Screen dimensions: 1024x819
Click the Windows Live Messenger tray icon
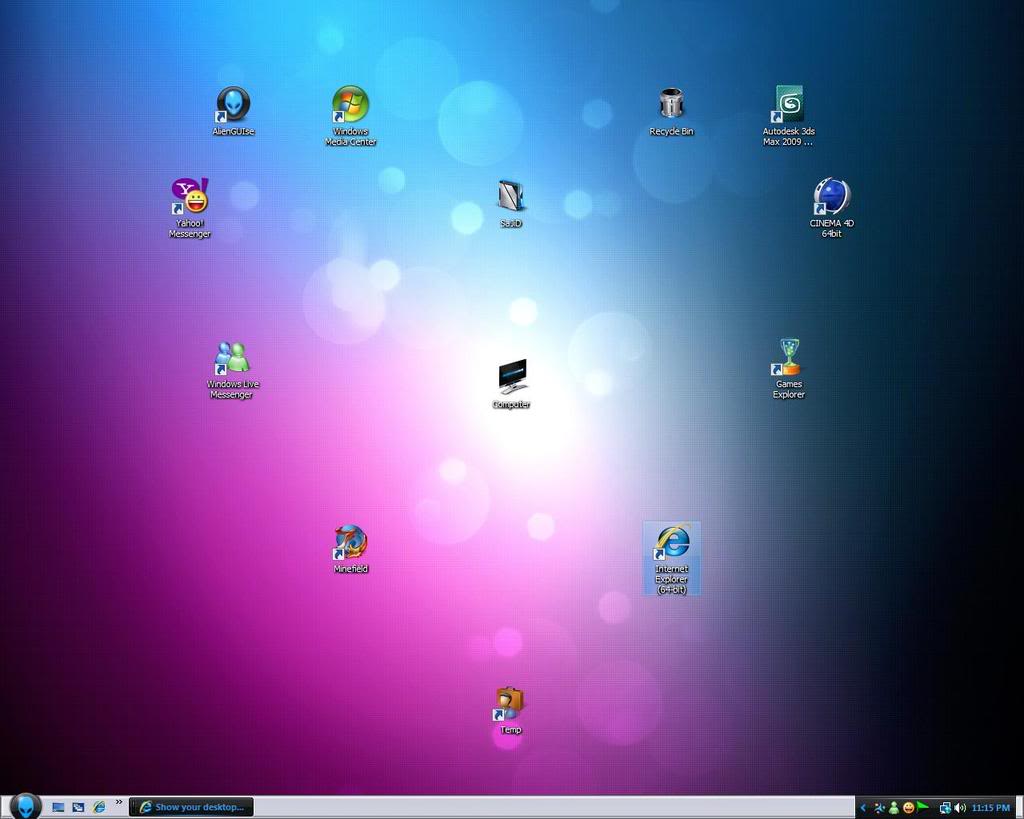click(x=894, y=808)
